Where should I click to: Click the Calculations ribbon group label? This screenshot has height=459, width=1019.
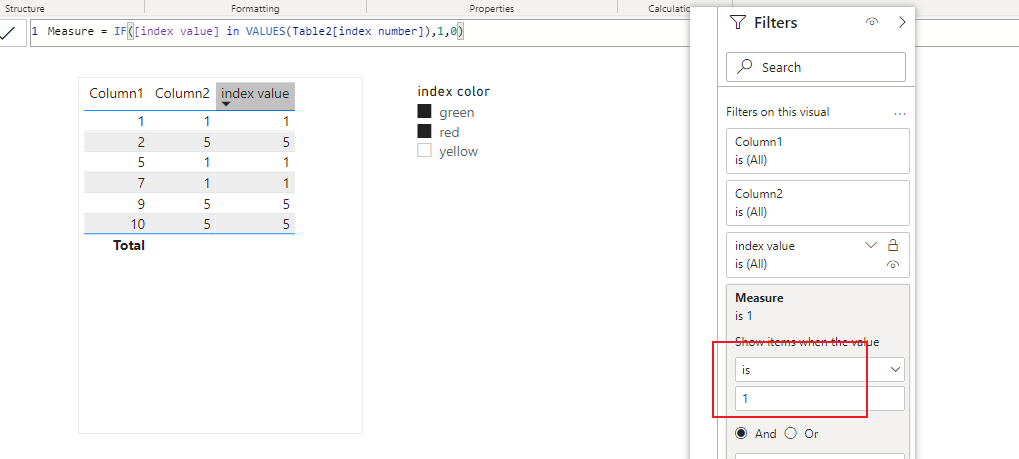coord(669,8)
